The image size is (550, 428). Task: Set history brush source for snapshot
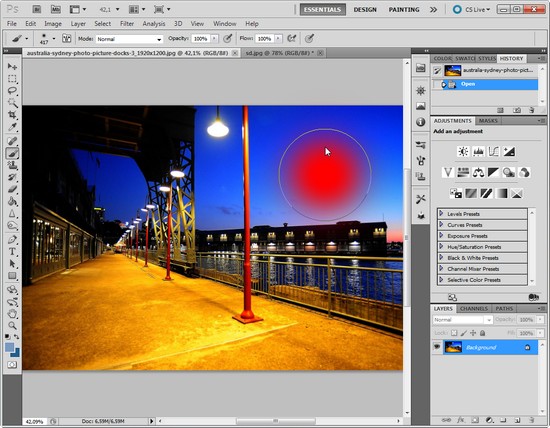(x=437, y=71)
